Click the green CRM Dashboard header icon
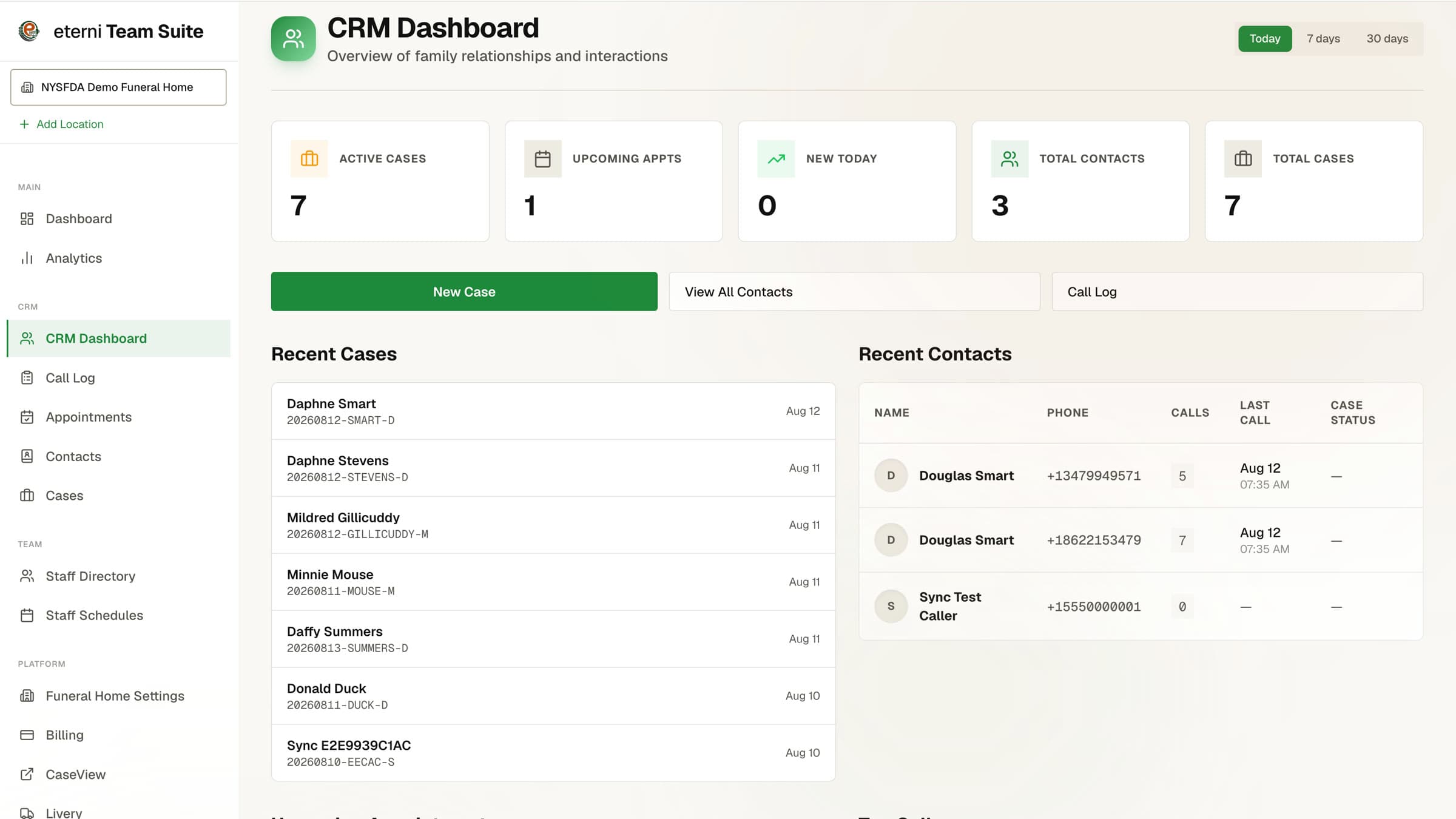1456x819 pixels. (293, 39)
